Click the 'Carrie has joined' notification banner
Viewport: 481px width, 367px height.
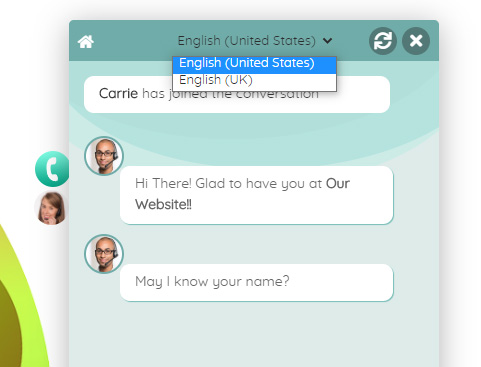tap(237, 94)
